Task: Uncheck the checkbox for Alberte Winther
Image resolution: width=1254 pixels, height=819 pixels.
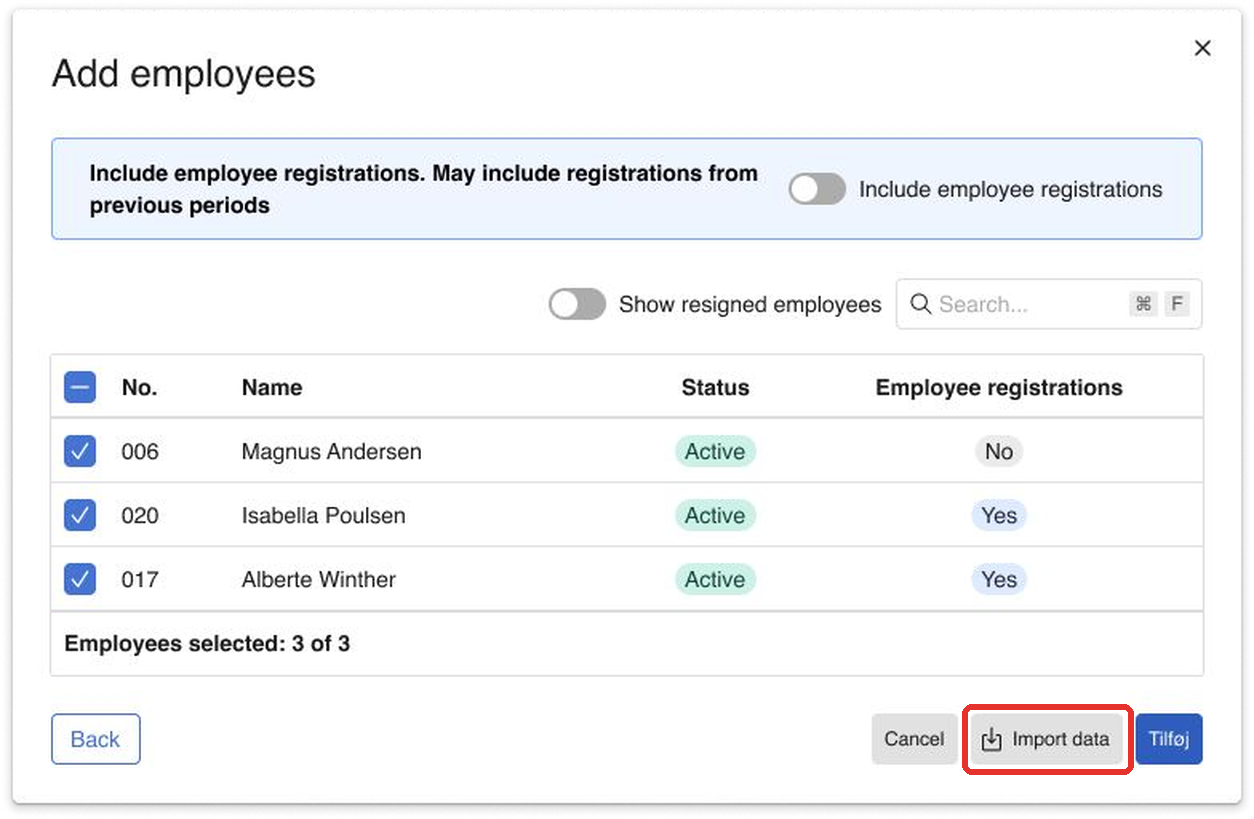Action: point(80,579)
